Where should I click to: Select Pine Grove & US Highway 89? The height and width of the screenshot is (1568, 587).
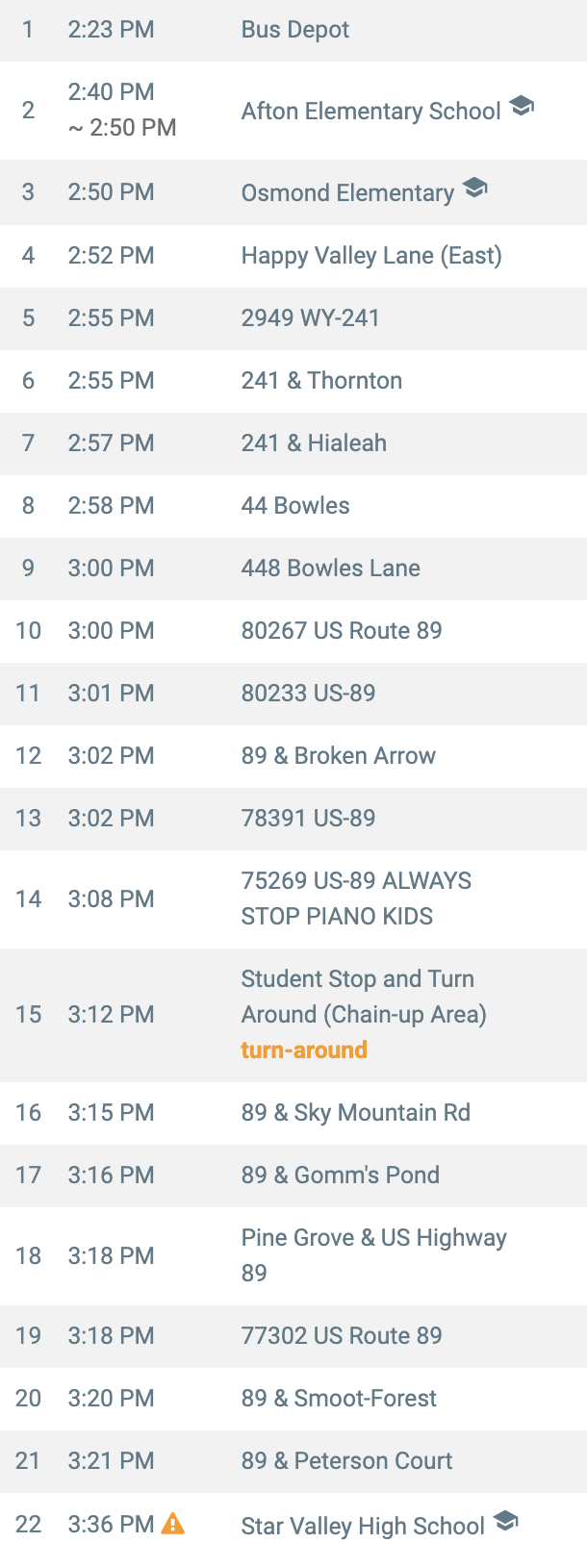pyautogui.click(x=373, y=1255)
